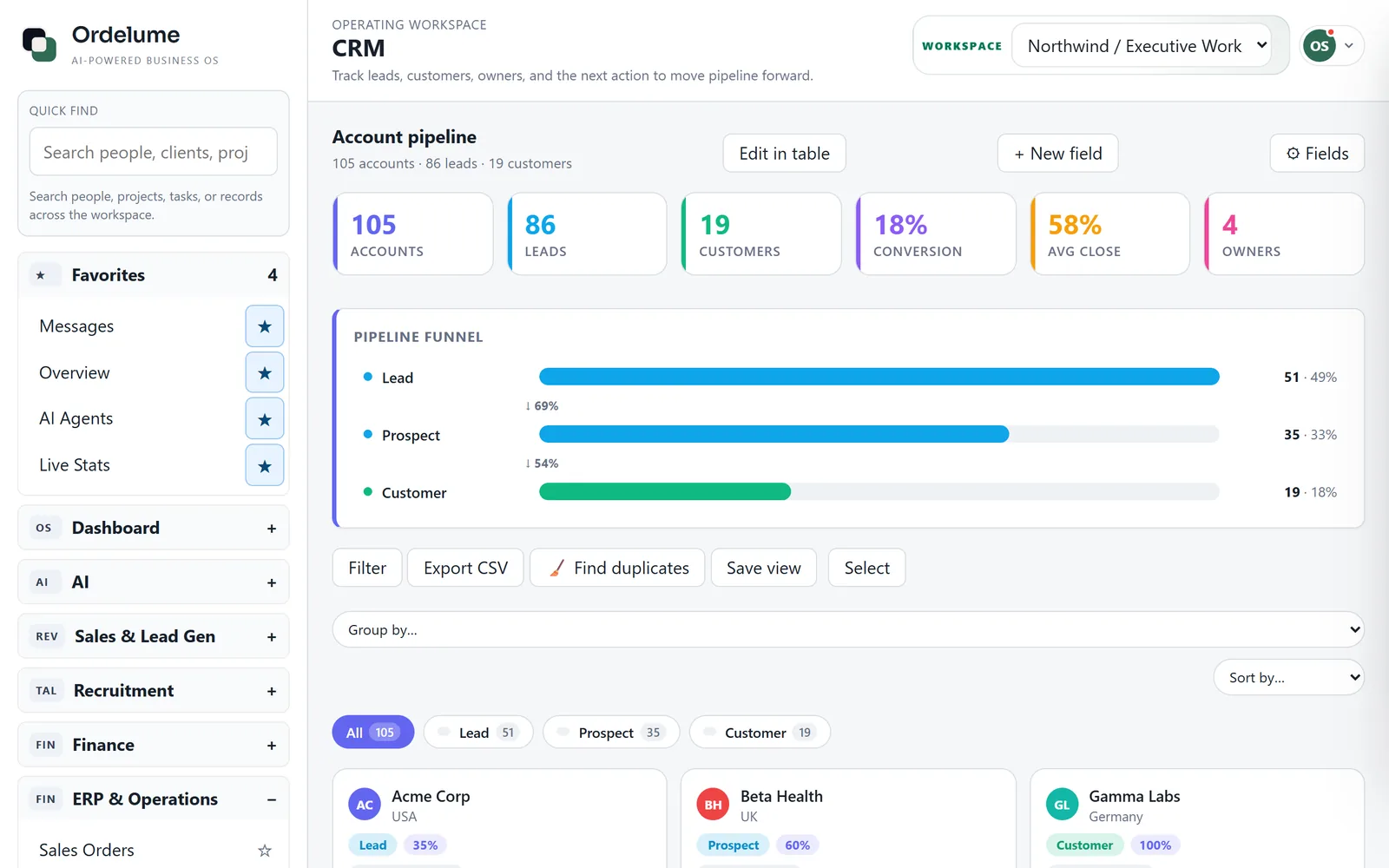Click the 4 Owners stat card
The width and height of the screenshot is (1389, 868).
1284,234
